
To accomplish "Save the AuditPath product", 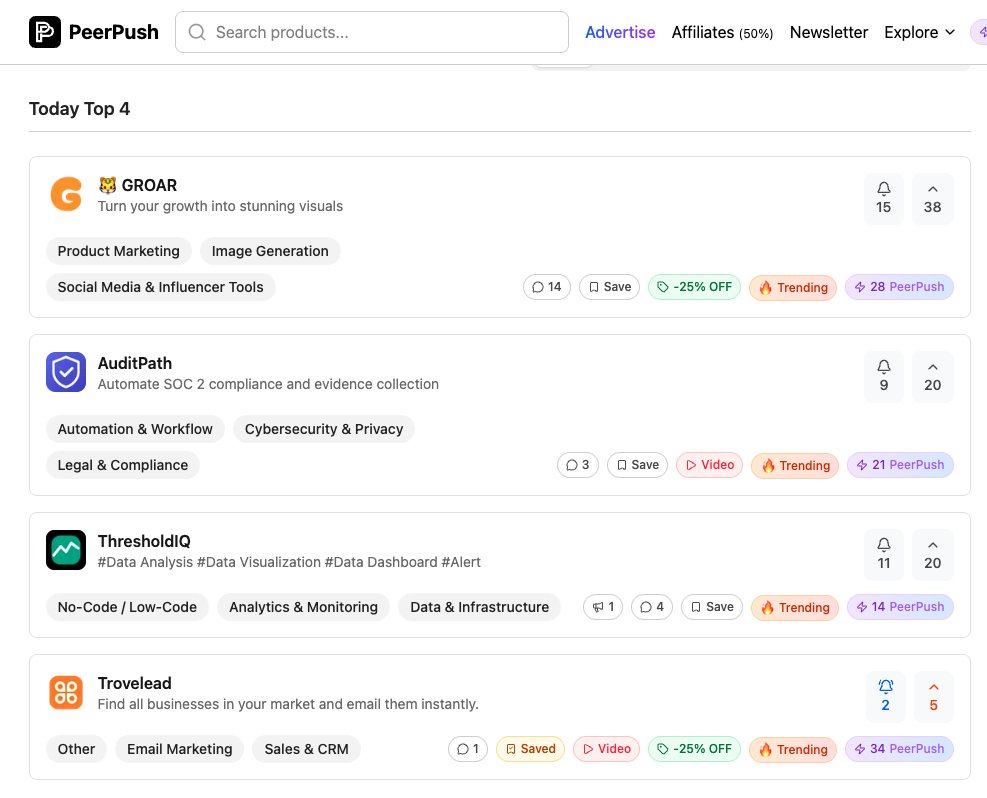I will [637, 465].
